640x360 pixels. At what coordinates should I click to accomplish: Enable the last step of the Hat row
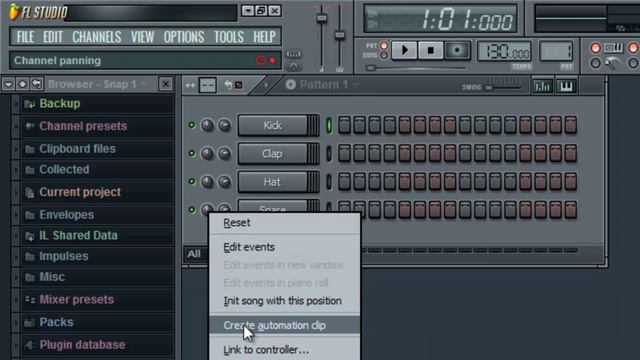[x=570, y=182]
